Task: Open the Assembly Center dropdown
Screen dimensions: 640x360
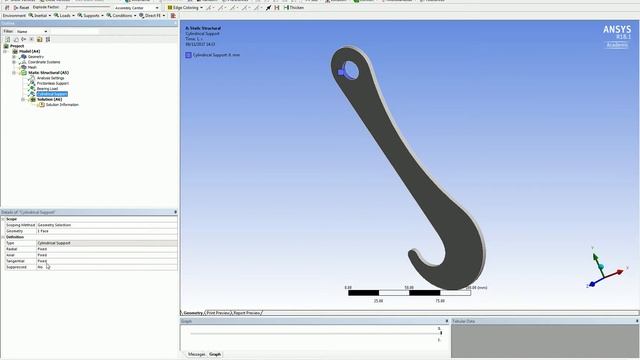Action: (136, 8)
